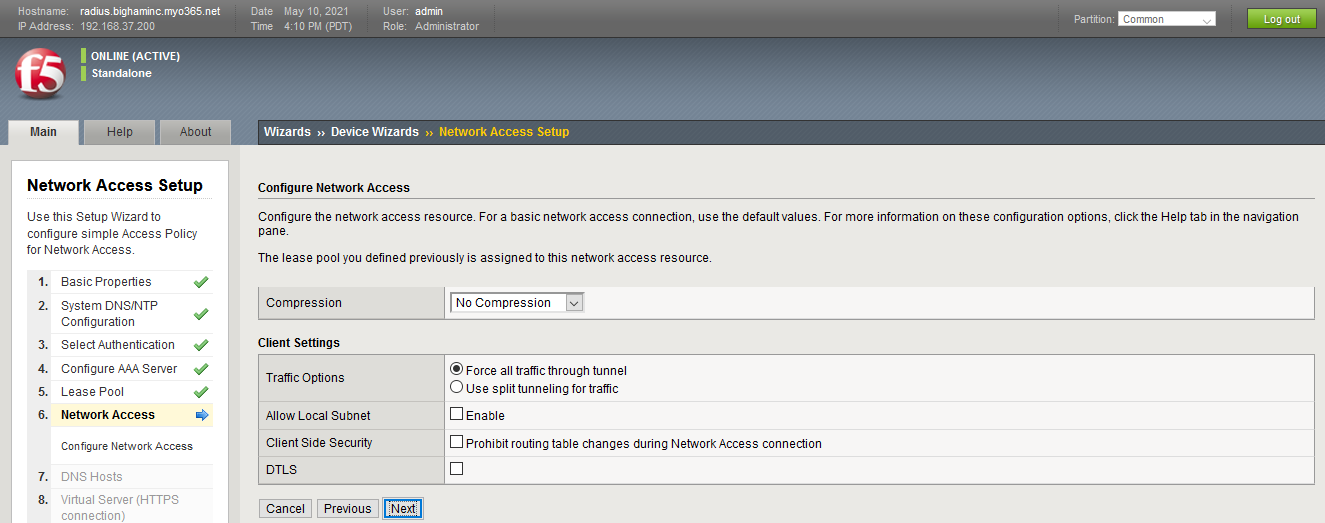
Task: Select Network Access step
Action: (x=108, y=415)
